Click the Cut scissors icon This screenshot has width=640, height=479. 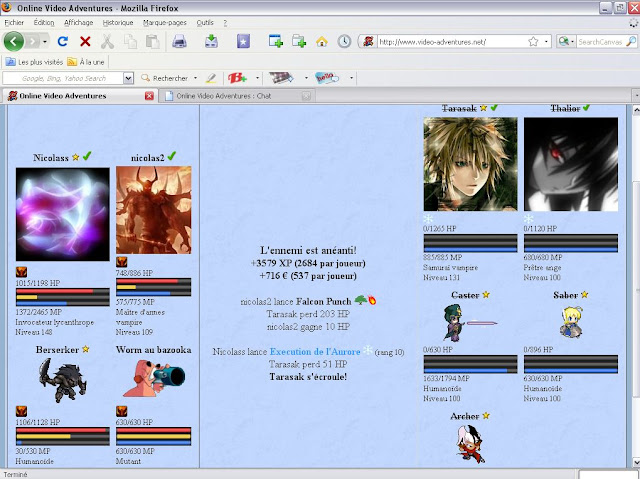pos(107,42)
